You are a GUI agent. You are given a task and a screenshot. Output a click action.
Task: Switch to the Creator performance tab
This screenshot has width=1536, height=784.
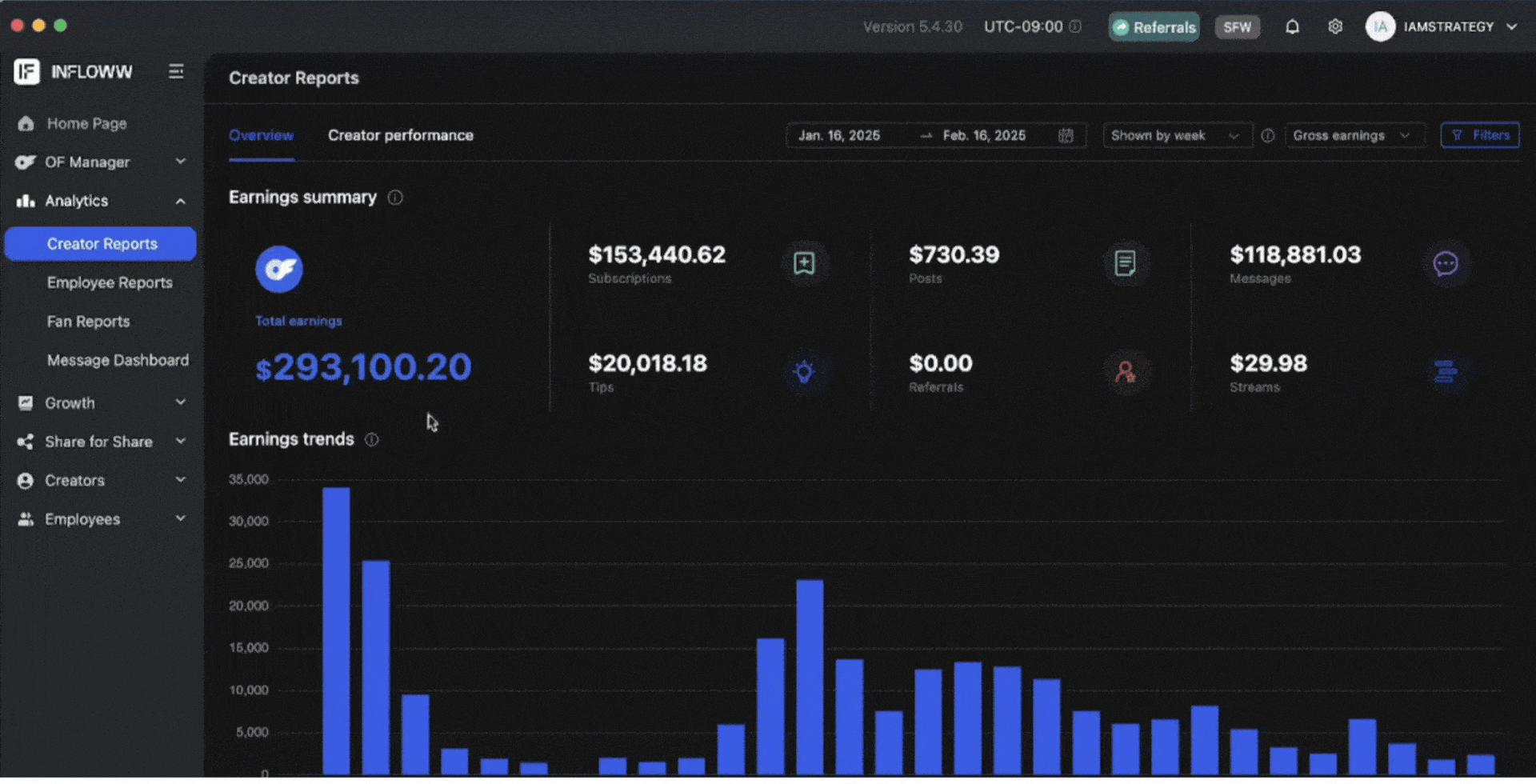click(x=400, y=136)
